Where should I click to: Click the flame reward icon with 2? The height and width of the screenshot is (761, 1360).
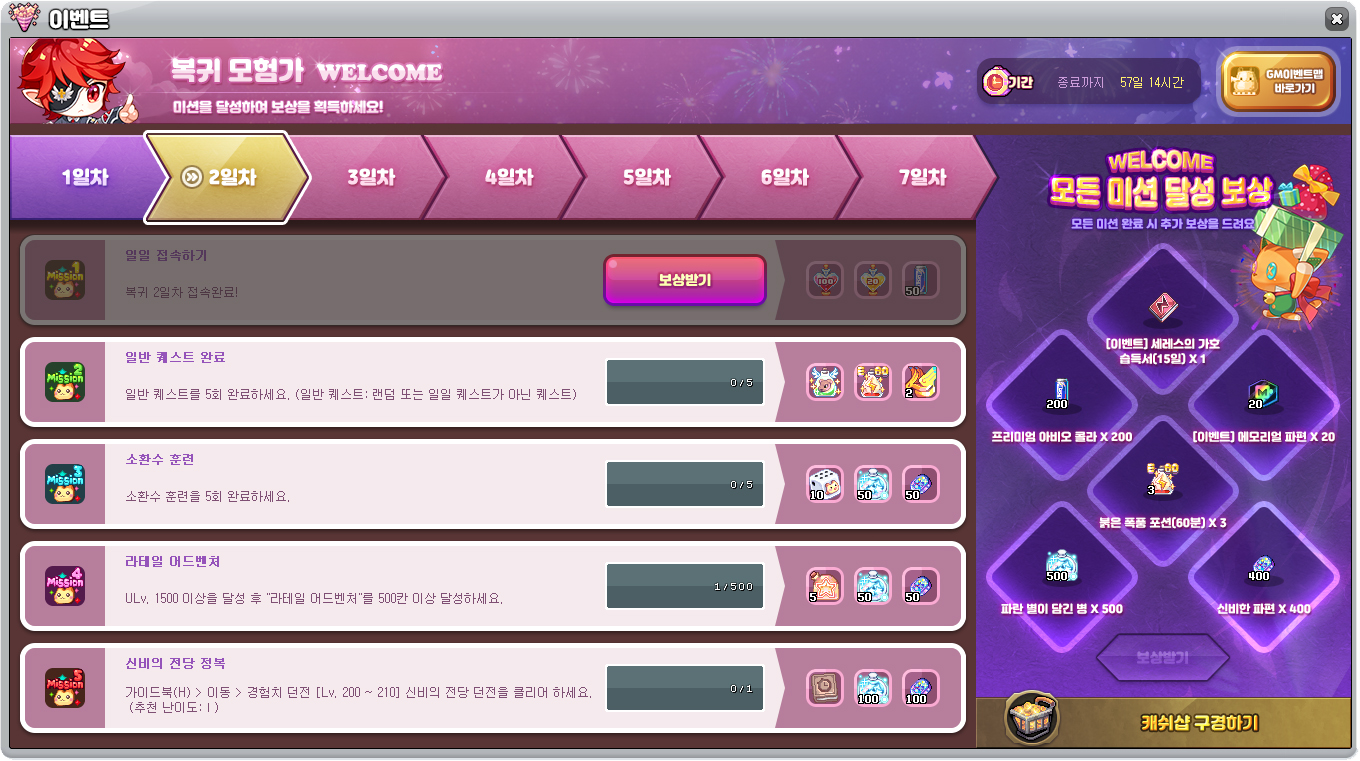[921, 382]
